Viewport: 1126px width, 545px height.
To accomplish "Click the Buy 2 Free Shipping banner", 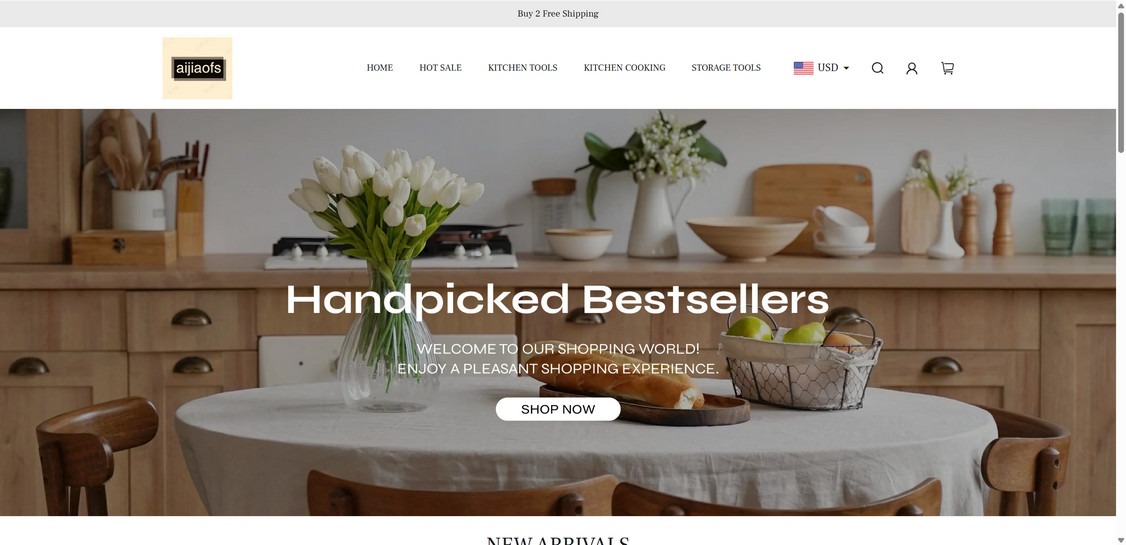I will click(x=558, y=14).
